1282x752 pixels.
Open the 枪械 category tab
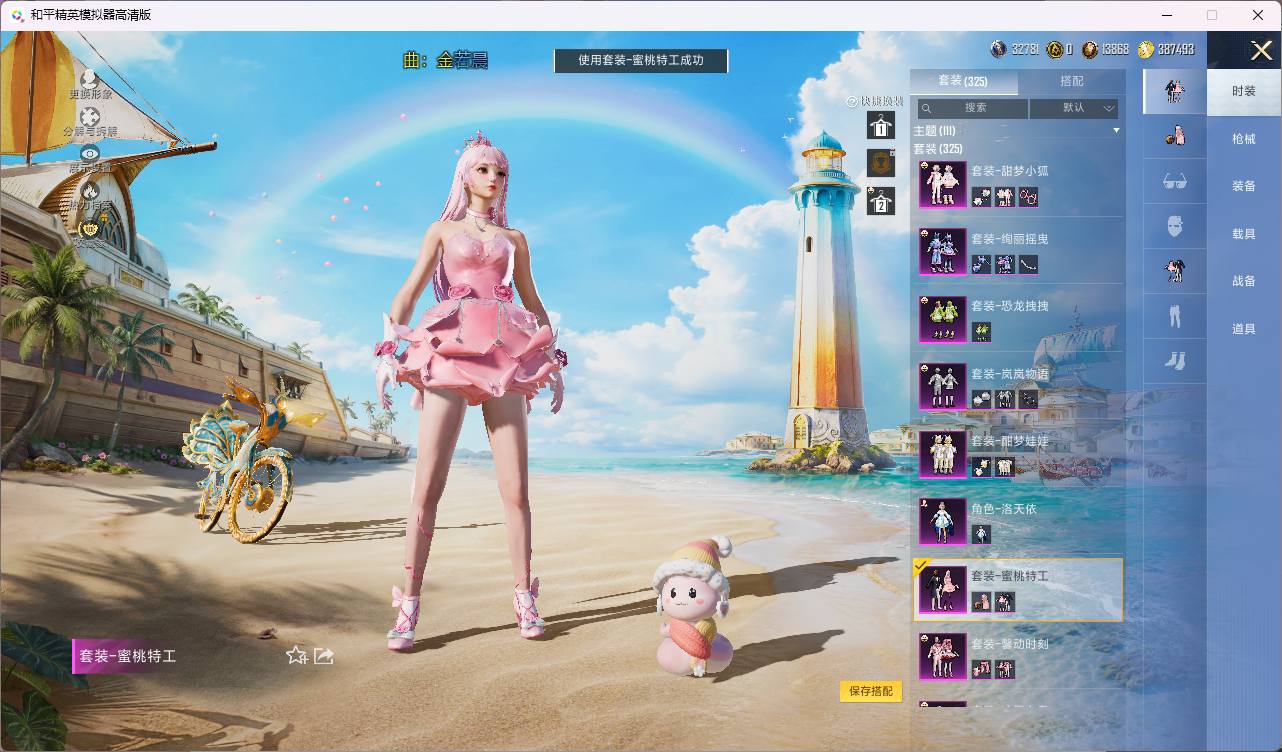(1244, 139)
